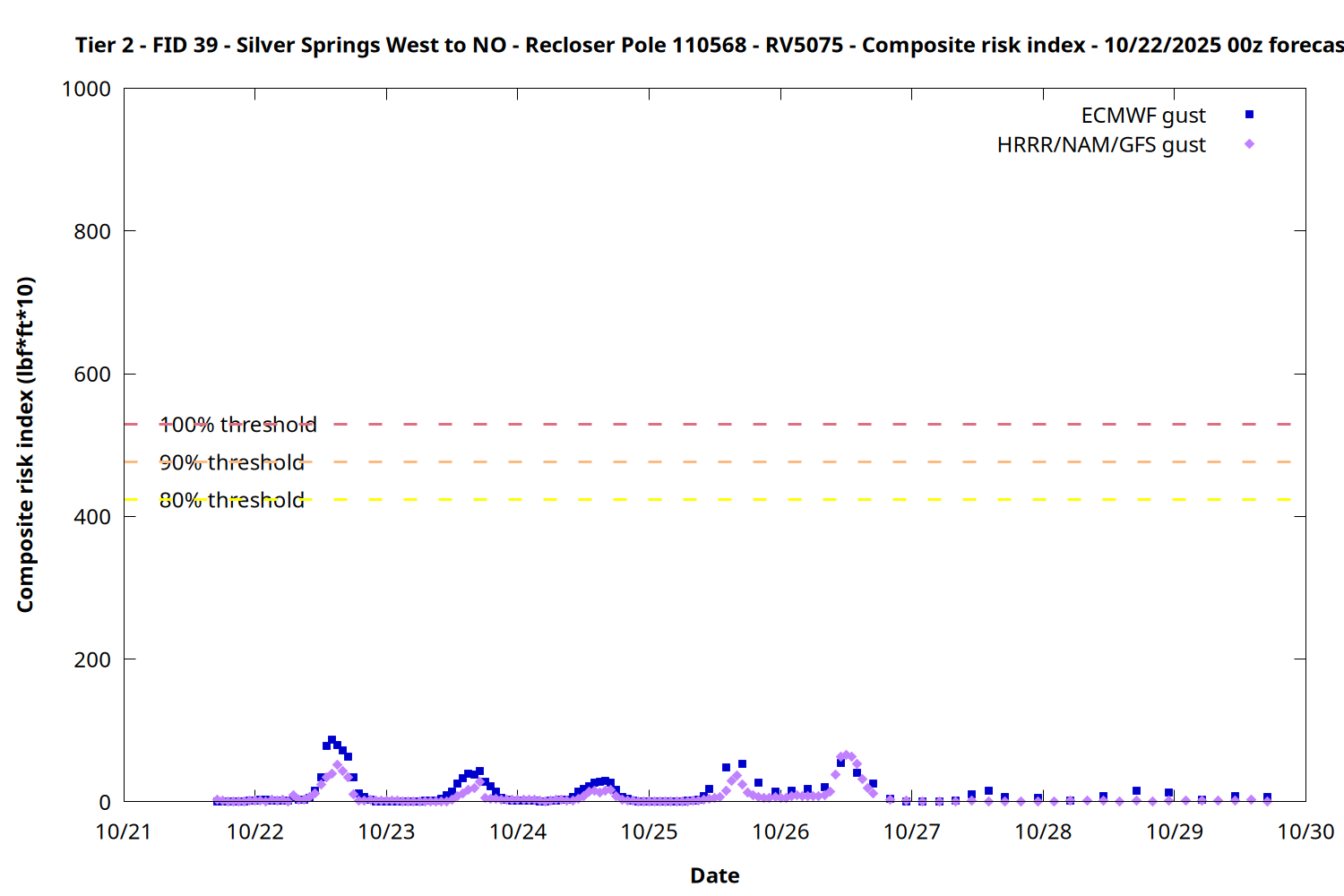Select the ECMWF gust legend label
Viewport: 1344px width, 896px height.
click(1142, 116)
